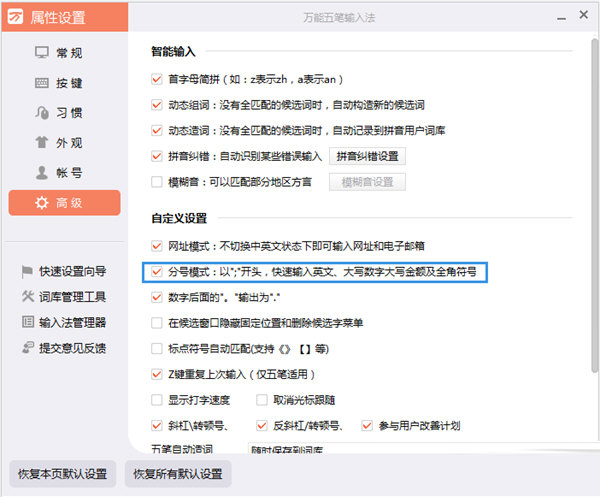Uncheck 分号模式 checkbox

157,272
